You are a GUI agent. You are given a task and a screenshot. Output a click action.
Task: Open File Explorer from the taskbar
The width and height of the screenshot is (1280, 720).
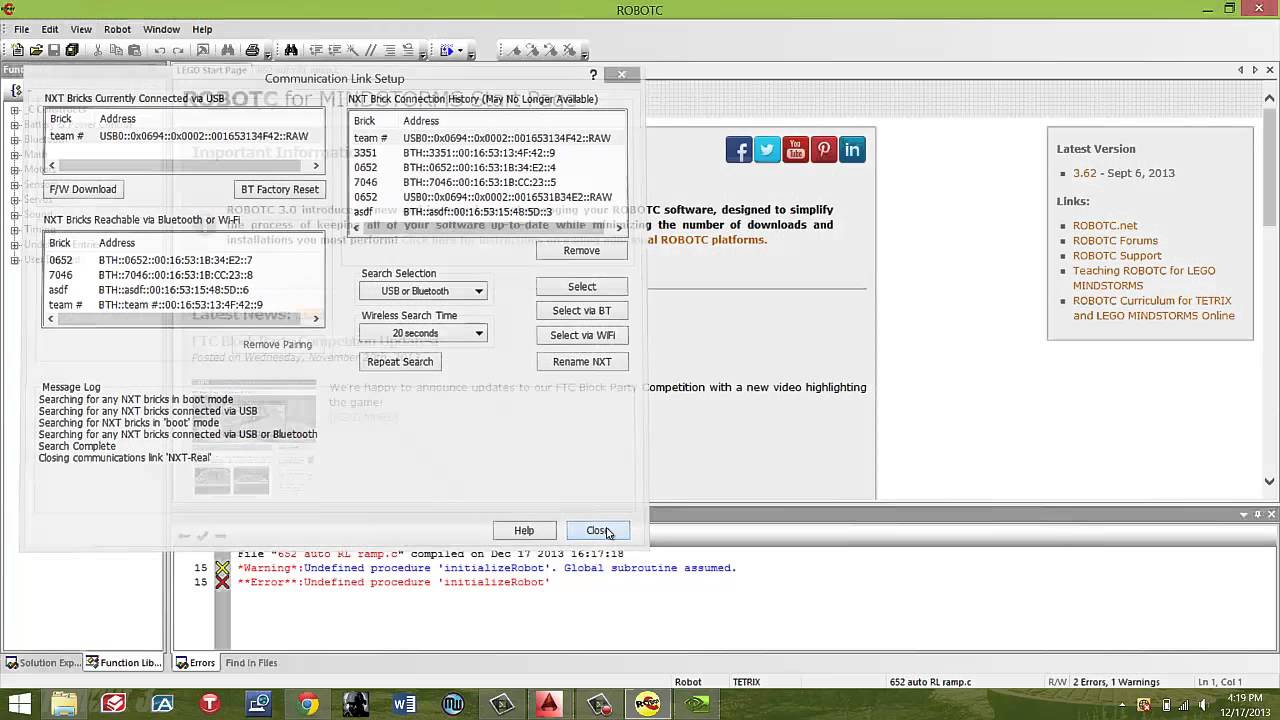(x=64, y=704)
